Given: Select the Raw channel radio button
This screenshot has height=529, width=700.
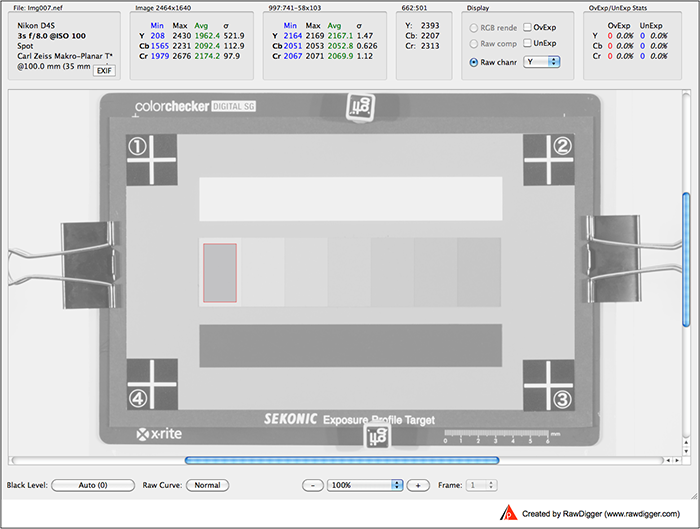Looking at the screenshot, I should pos(473,62).
